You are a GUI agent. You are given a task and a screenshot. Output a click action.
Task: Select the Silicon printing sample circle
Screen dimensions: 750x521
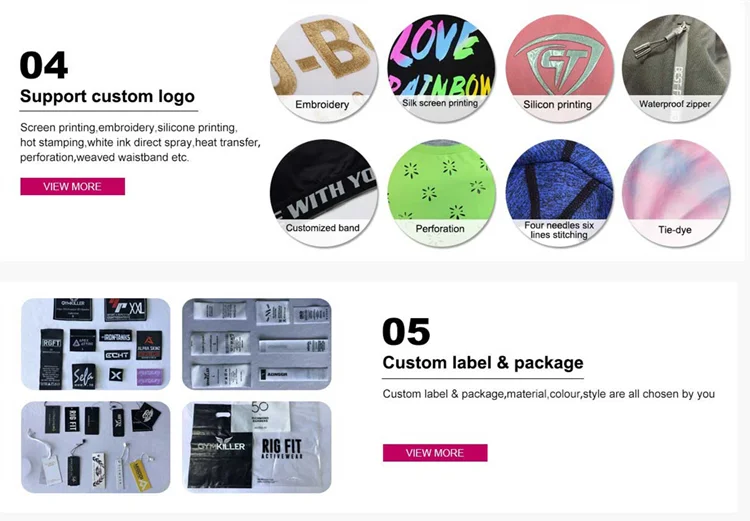click(559, 67)
